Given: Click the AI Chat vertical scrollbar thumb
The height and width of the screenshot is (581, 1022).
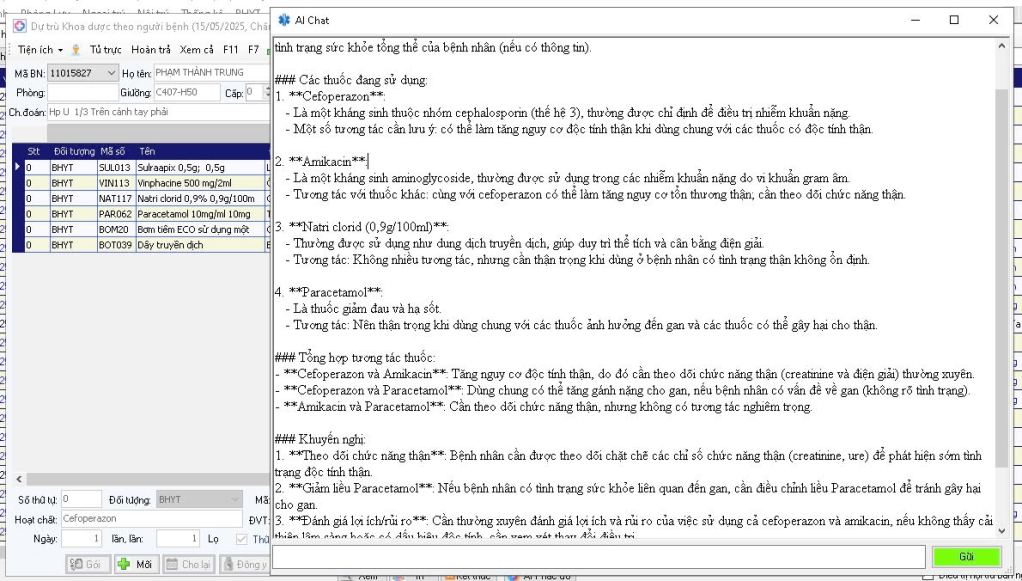Looking at the screenshot, I should click(x=1002, y=277).
